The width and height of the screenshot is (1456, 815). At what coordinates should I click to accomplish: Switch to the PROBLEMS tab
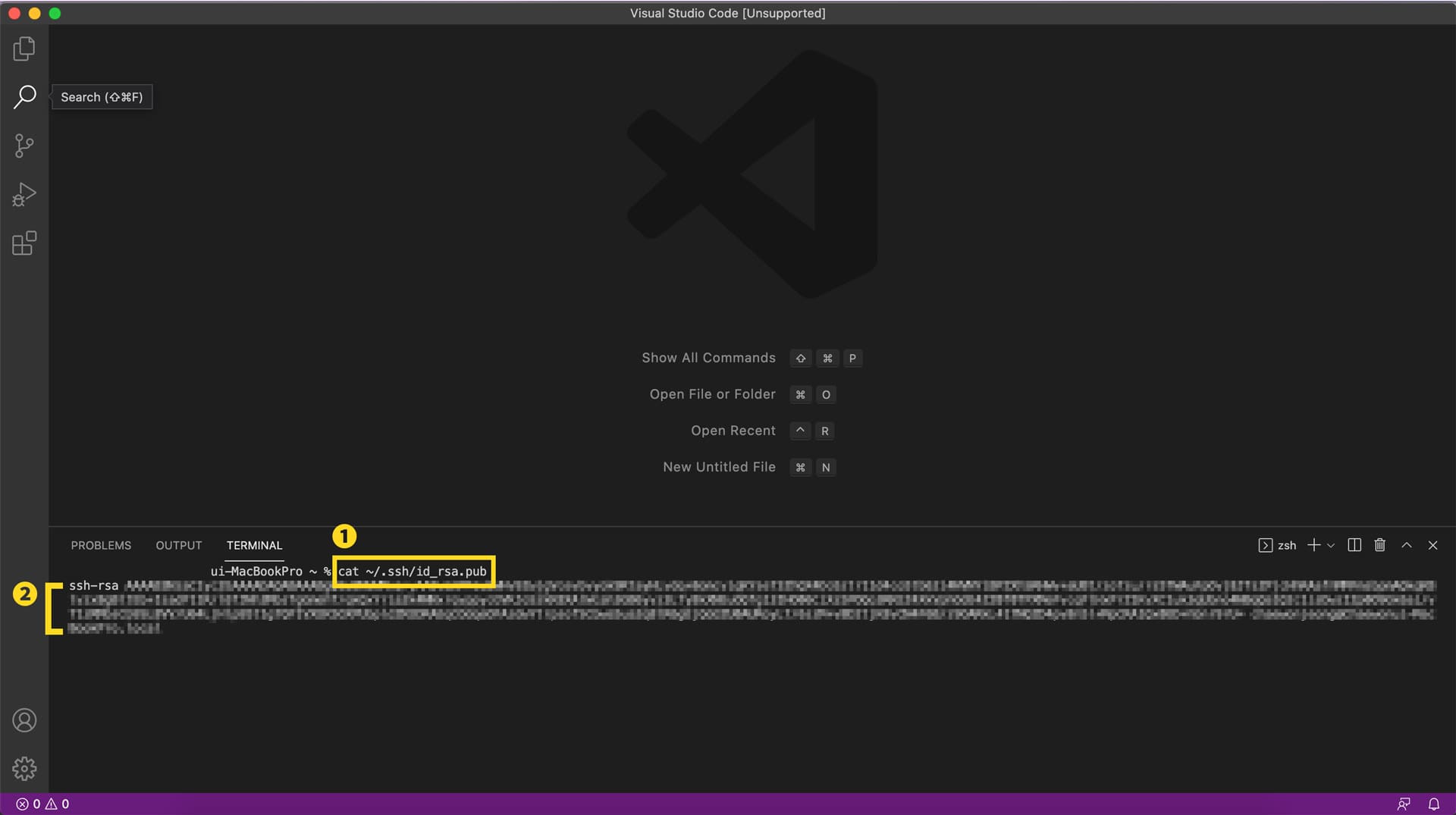point(100,545)
